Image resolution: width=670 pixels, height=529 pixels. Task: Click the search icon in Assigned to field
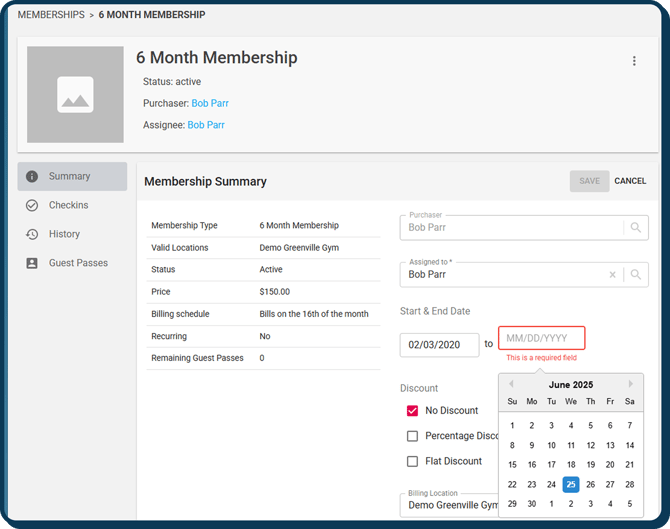tap(635, 275)
